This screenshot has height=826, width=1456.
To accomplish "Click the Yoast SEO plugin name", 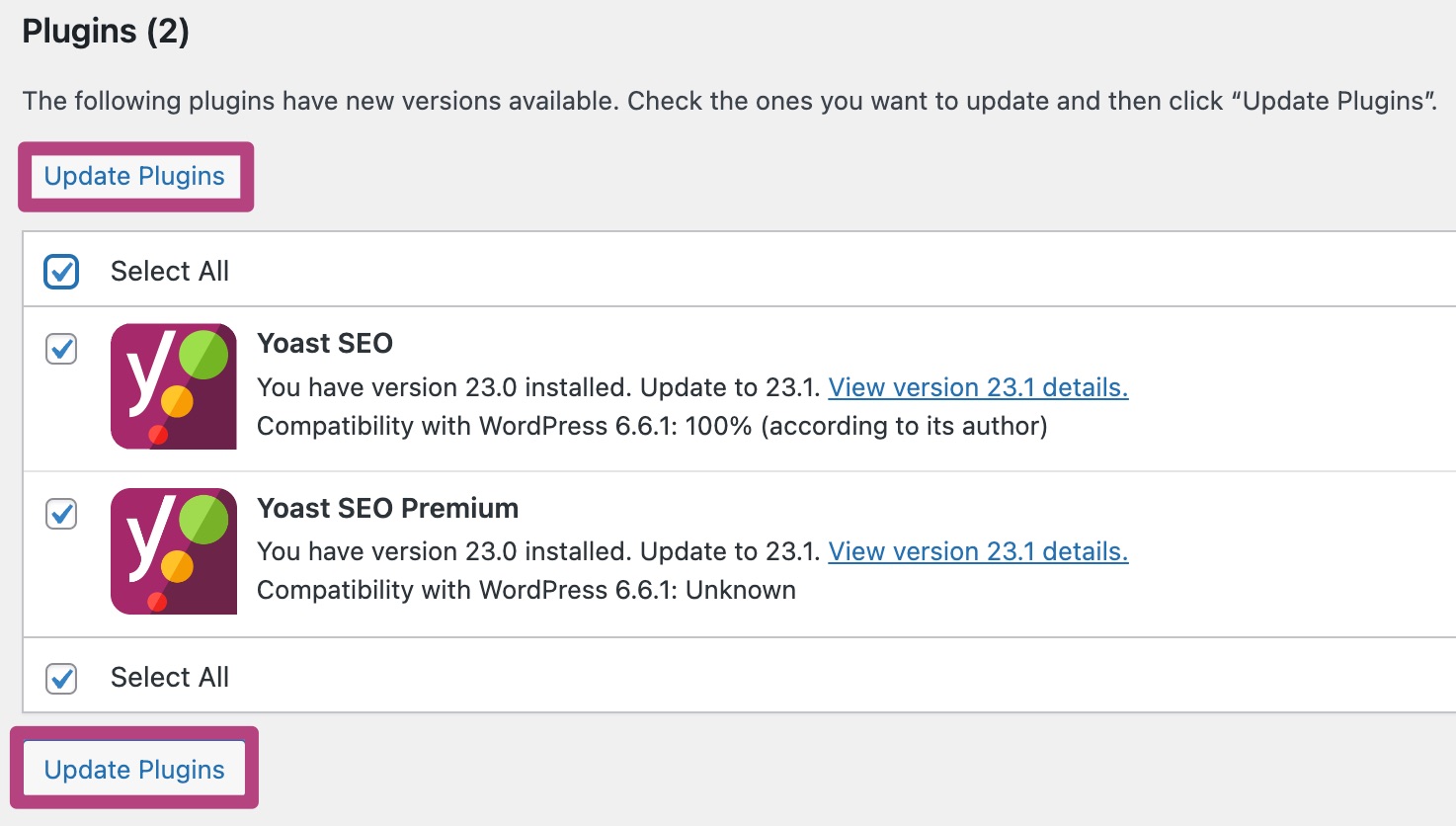I will 325,343.
